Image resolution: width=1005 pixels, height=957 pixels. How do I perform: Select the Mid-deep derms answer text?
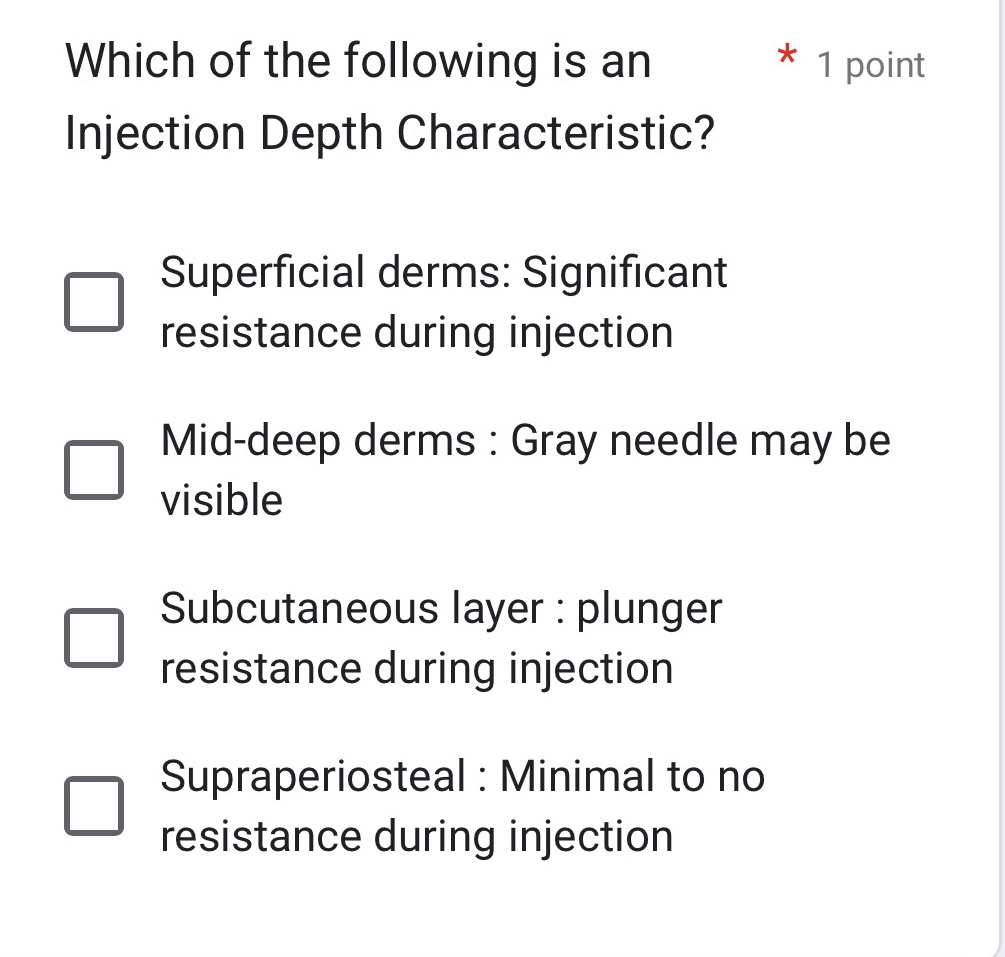(x=525, y=469)
